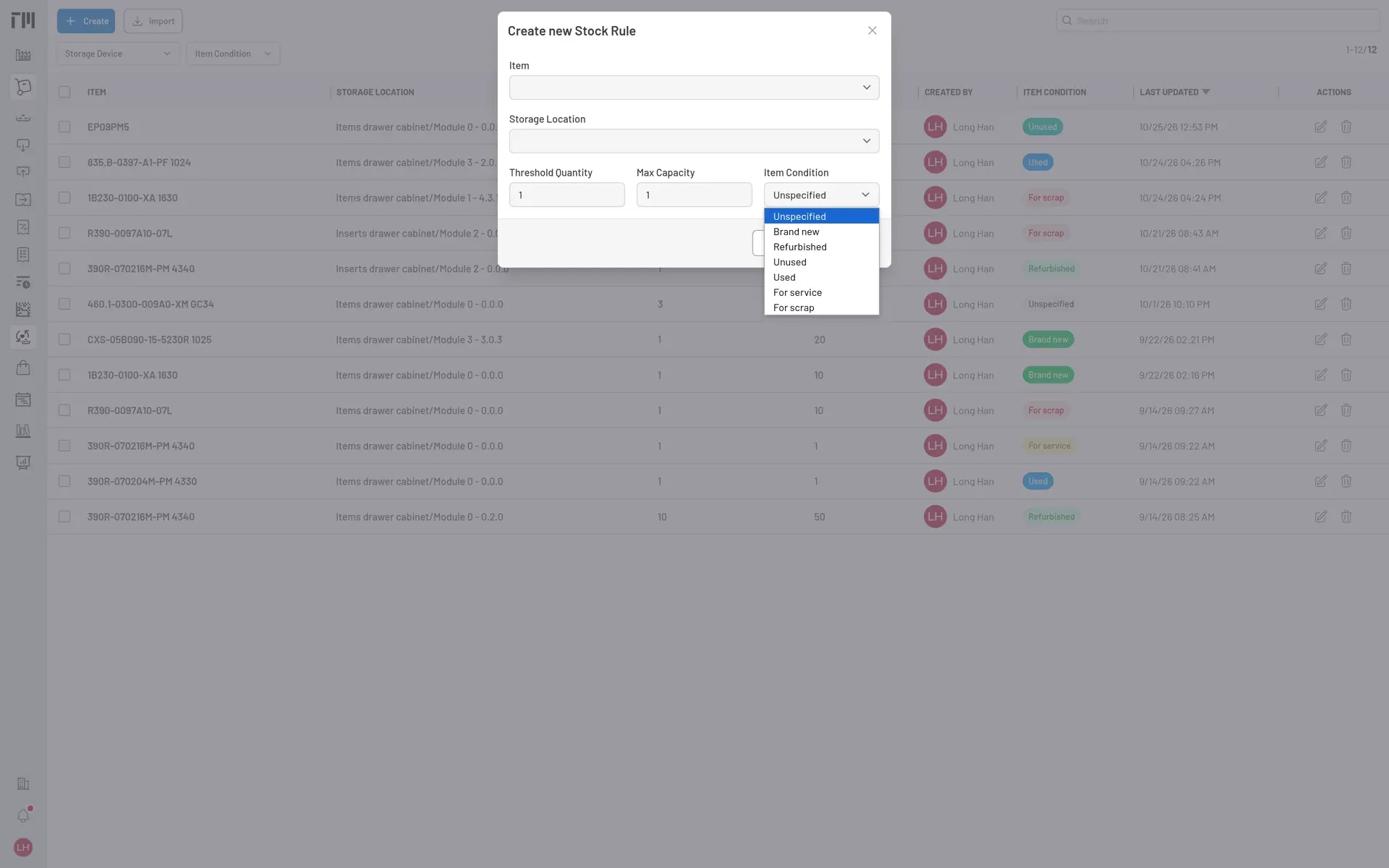Edit the CXS-05B090-15-5230R 1025 rule
Screen dimensions: 1389x868
tap(1320, 339)
